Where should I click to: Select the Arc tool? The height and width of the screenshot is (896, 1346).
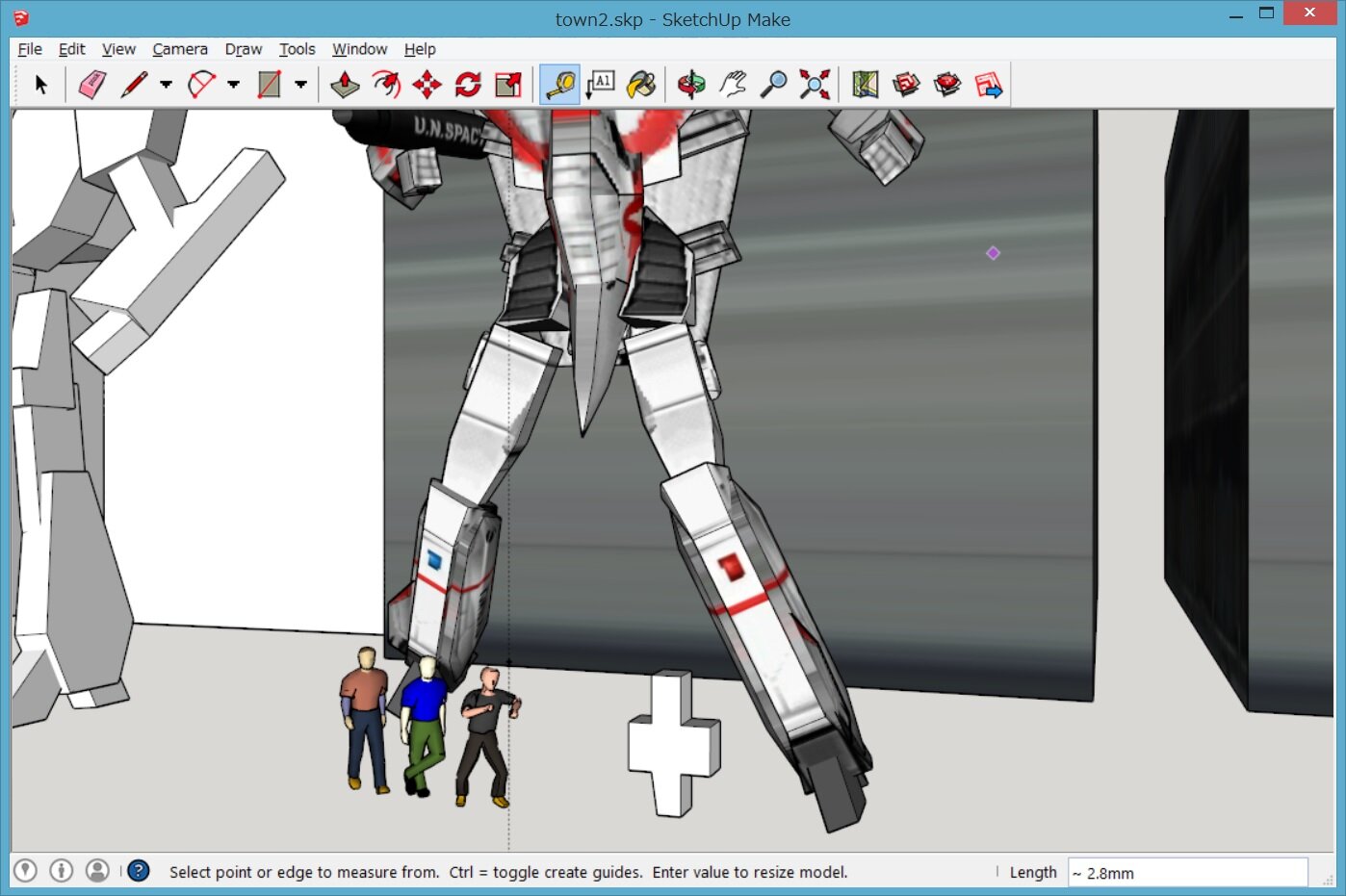[201, 85]
